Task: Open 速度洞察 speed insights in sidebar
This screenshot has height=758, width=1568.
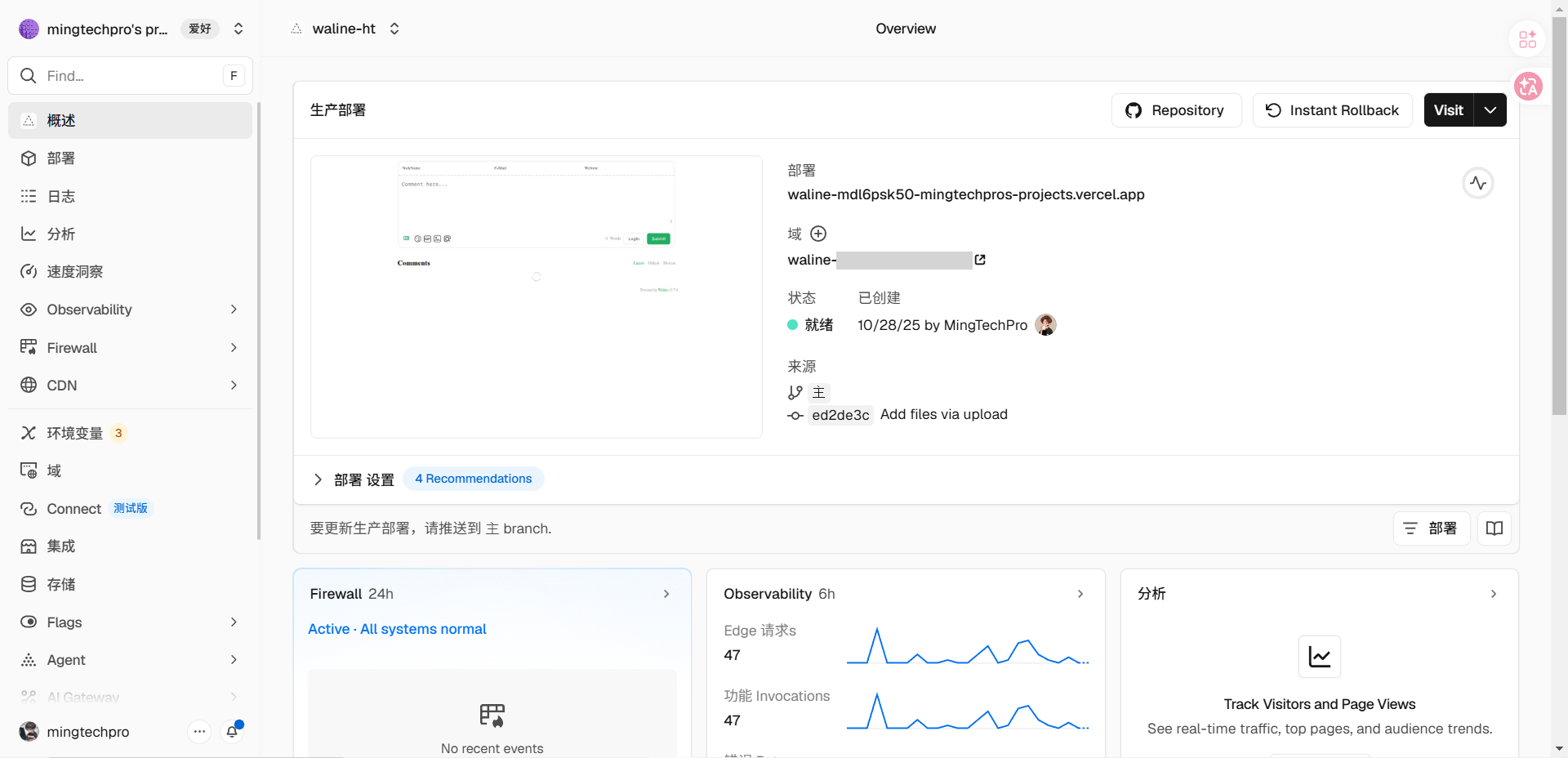Action: tap(131, 272)
